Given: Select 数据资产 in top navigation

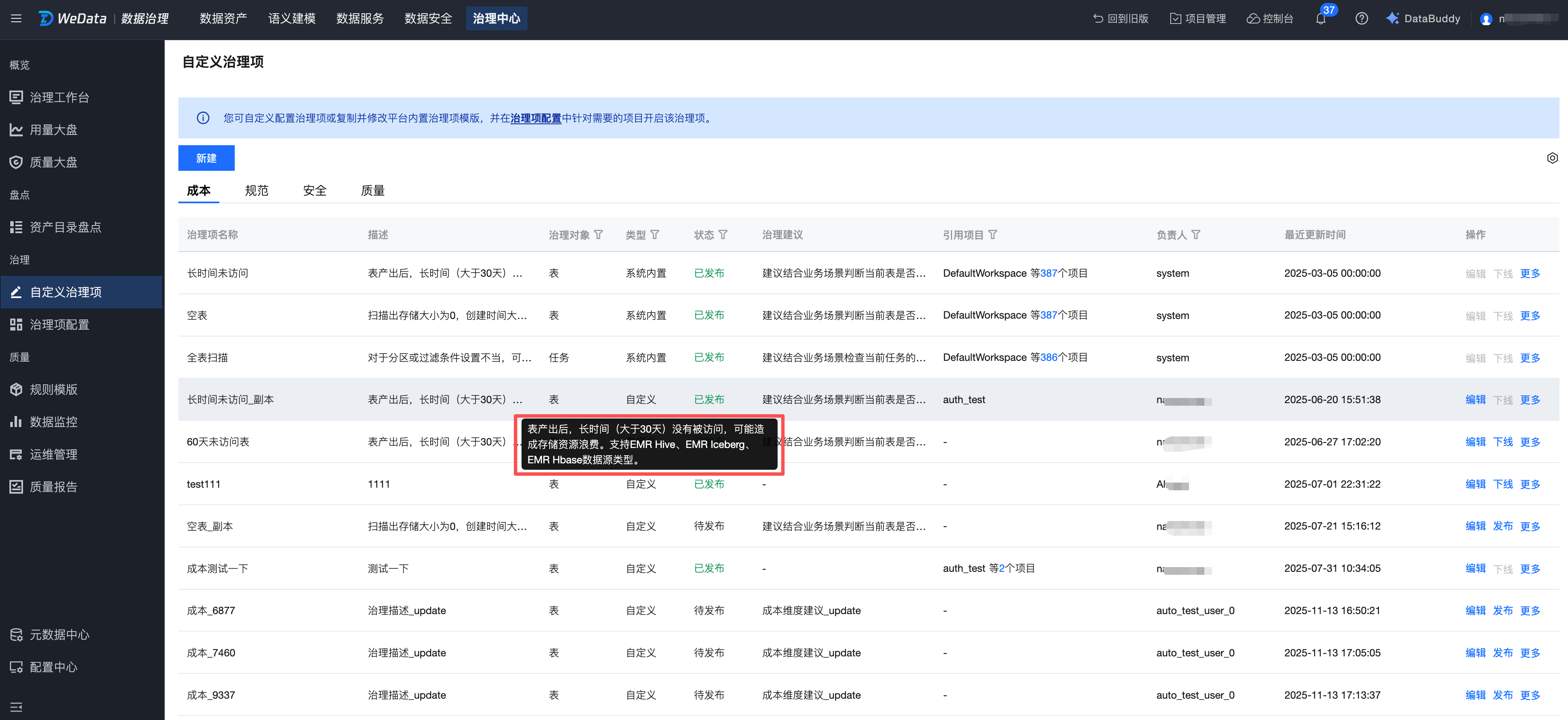Looking at the screenshot, I should coord(223,19).
